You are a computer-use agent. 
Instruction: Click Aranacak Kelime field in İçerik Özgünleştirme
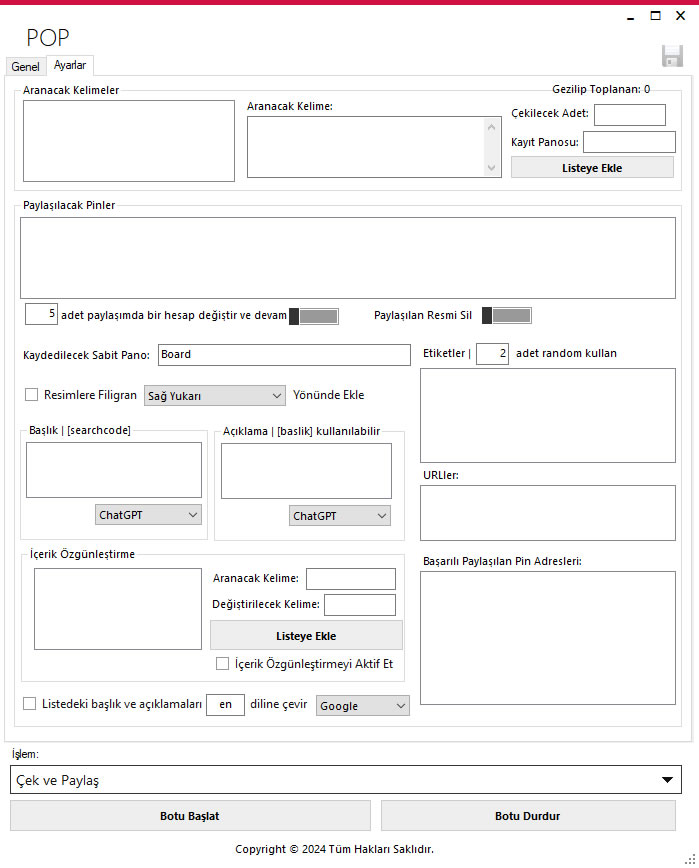click(351, 578)
